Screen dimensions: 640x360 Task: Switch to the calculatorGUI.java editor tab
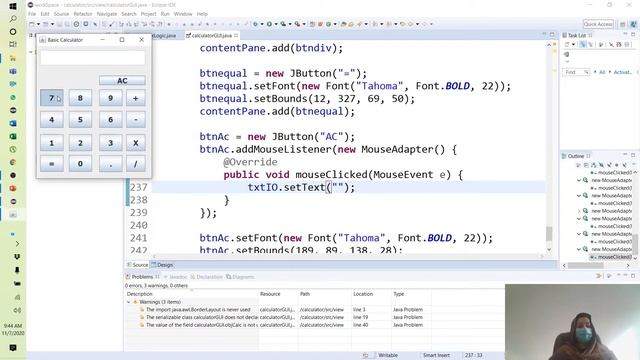tap(211, 36)
